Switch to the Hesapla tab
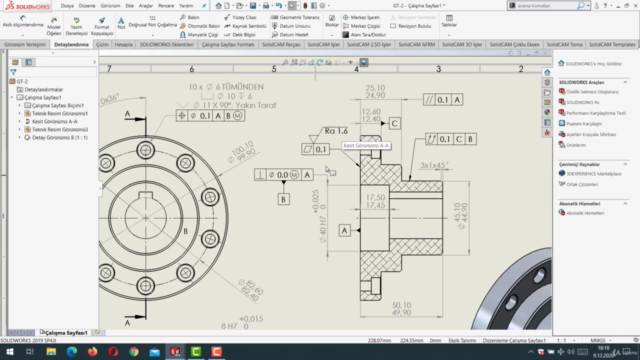The height and width of the screenshot is (360, 640). pyautogui.click(x=123, y=44)
